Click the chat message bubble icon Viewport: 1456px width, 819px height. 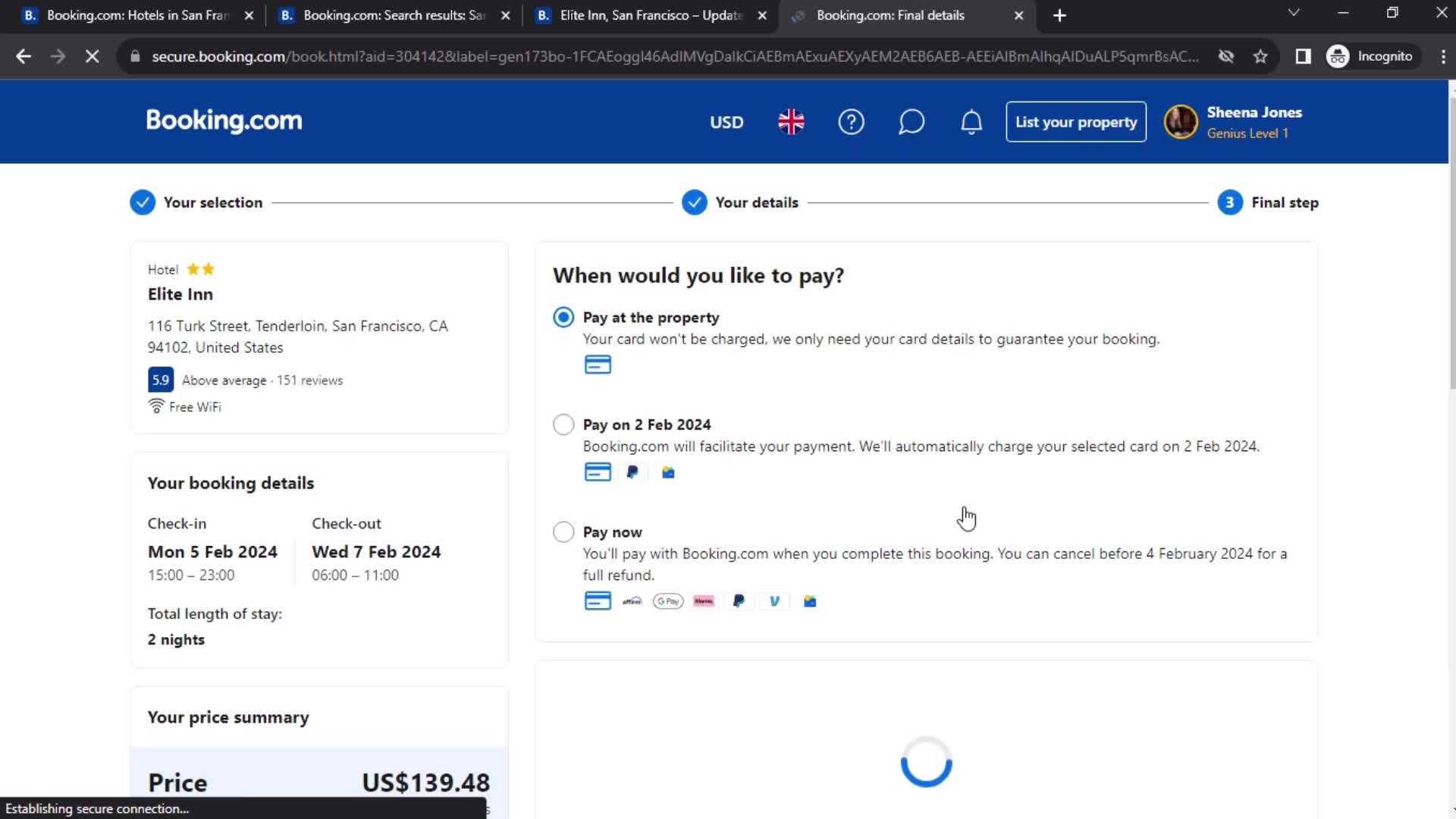coord(911,122)
